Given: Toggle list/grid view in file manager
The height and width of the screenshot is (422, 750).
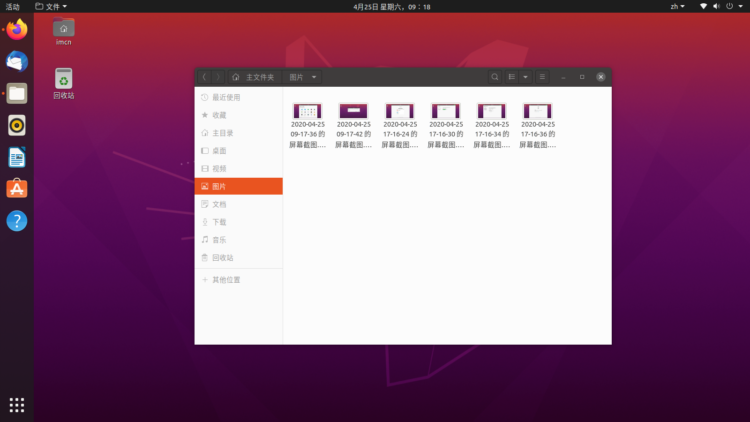Looking at the screenshot, I should tap(511, 77).
